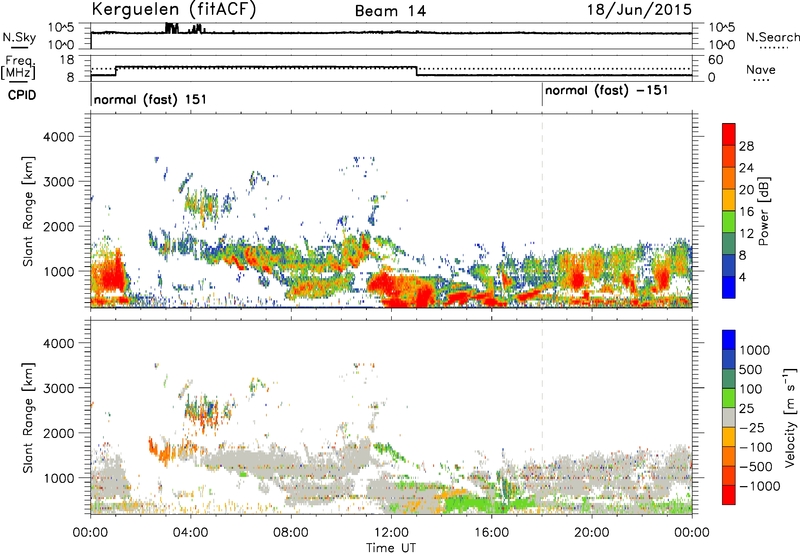Viewport: 800px width, 554px height.
Task: Click the '4000' tick on power panel axis
Action: (x=59, y=137)
